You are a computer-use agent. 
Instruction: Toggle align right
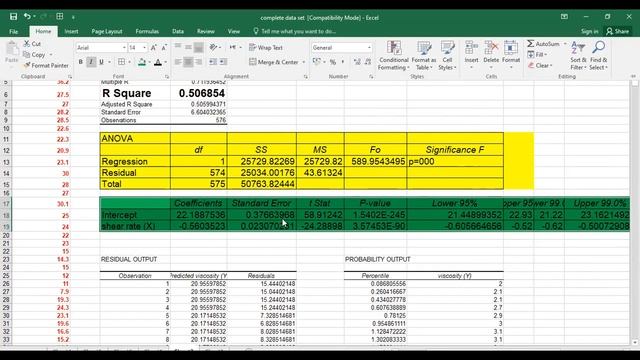[198, 62]
